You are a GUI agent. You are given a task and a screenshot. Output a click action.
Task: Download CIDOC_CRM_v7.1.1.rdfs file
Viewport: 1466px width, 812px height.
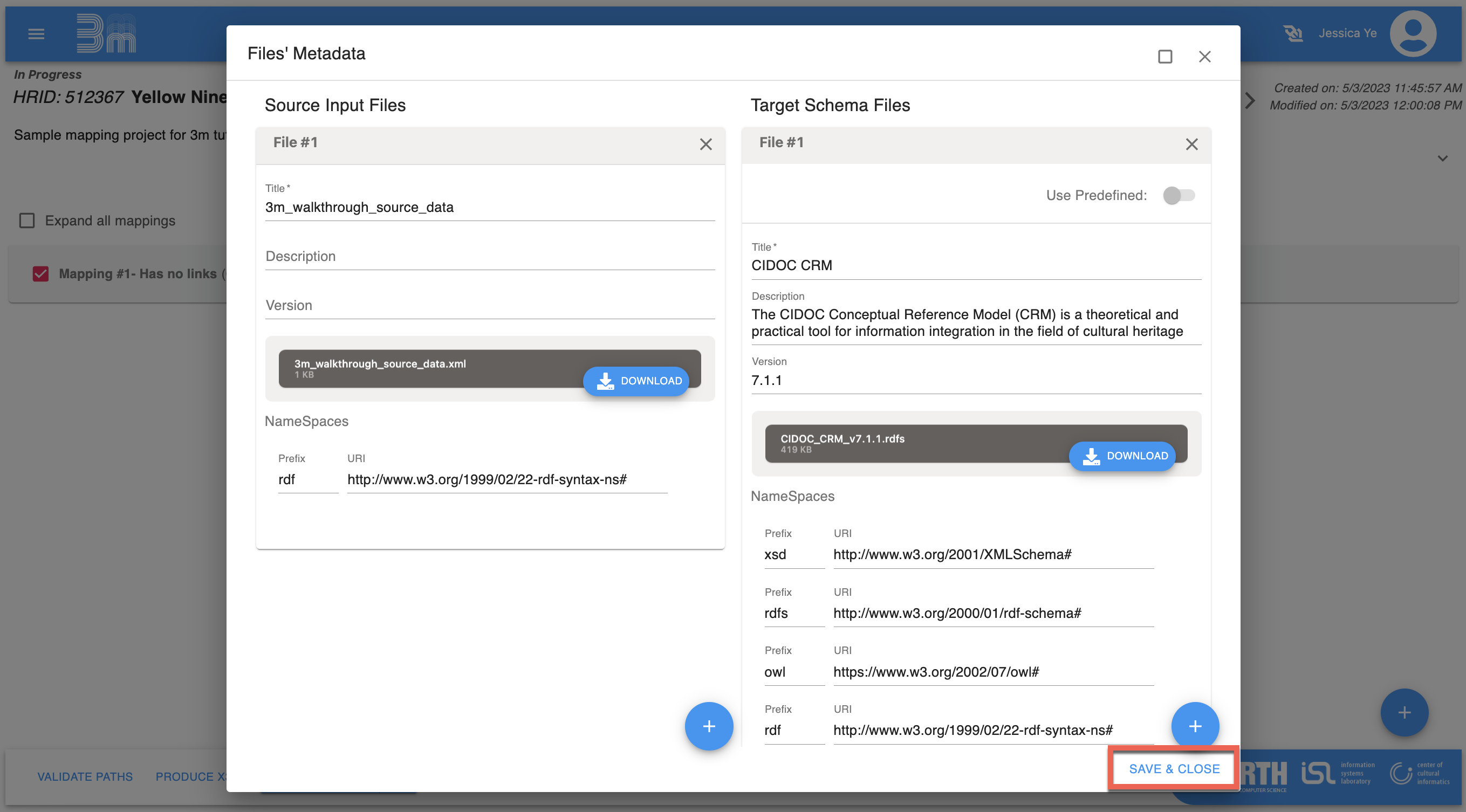coord(1122,456)
